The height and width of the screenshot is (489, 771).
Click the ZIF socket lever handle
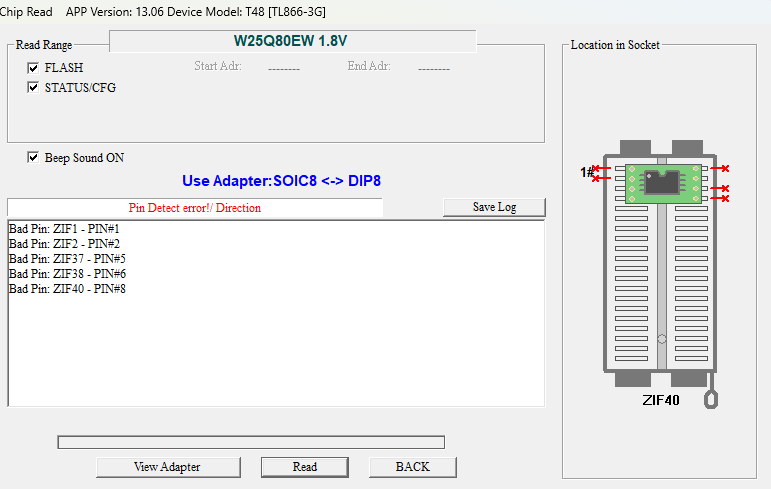(711, 399)
